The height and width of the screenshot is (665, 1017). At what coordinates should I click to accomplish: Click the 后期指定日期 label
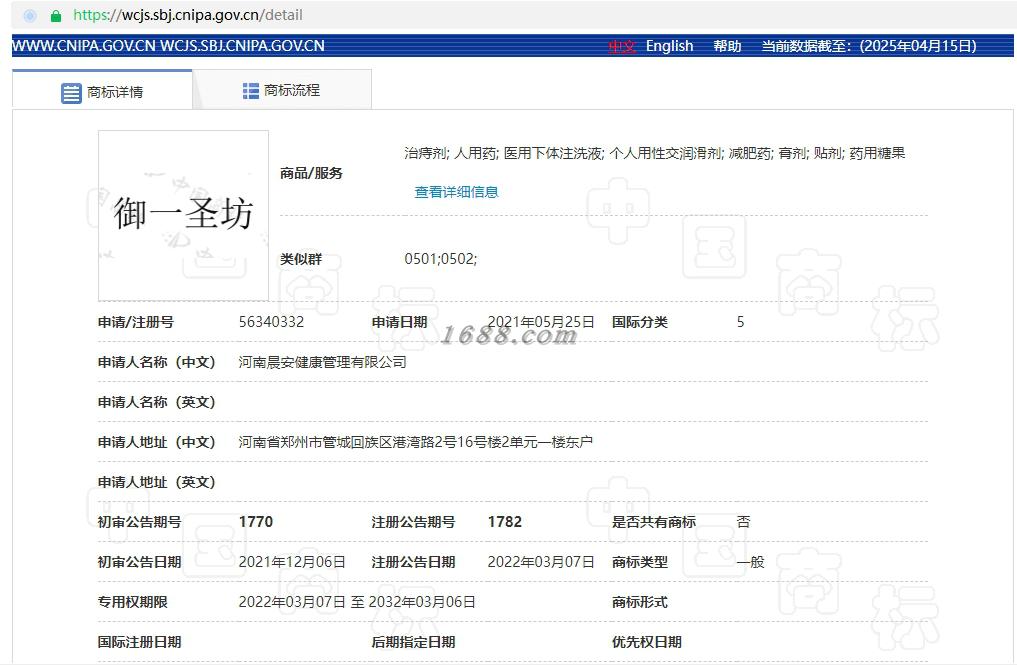[413, 642]
